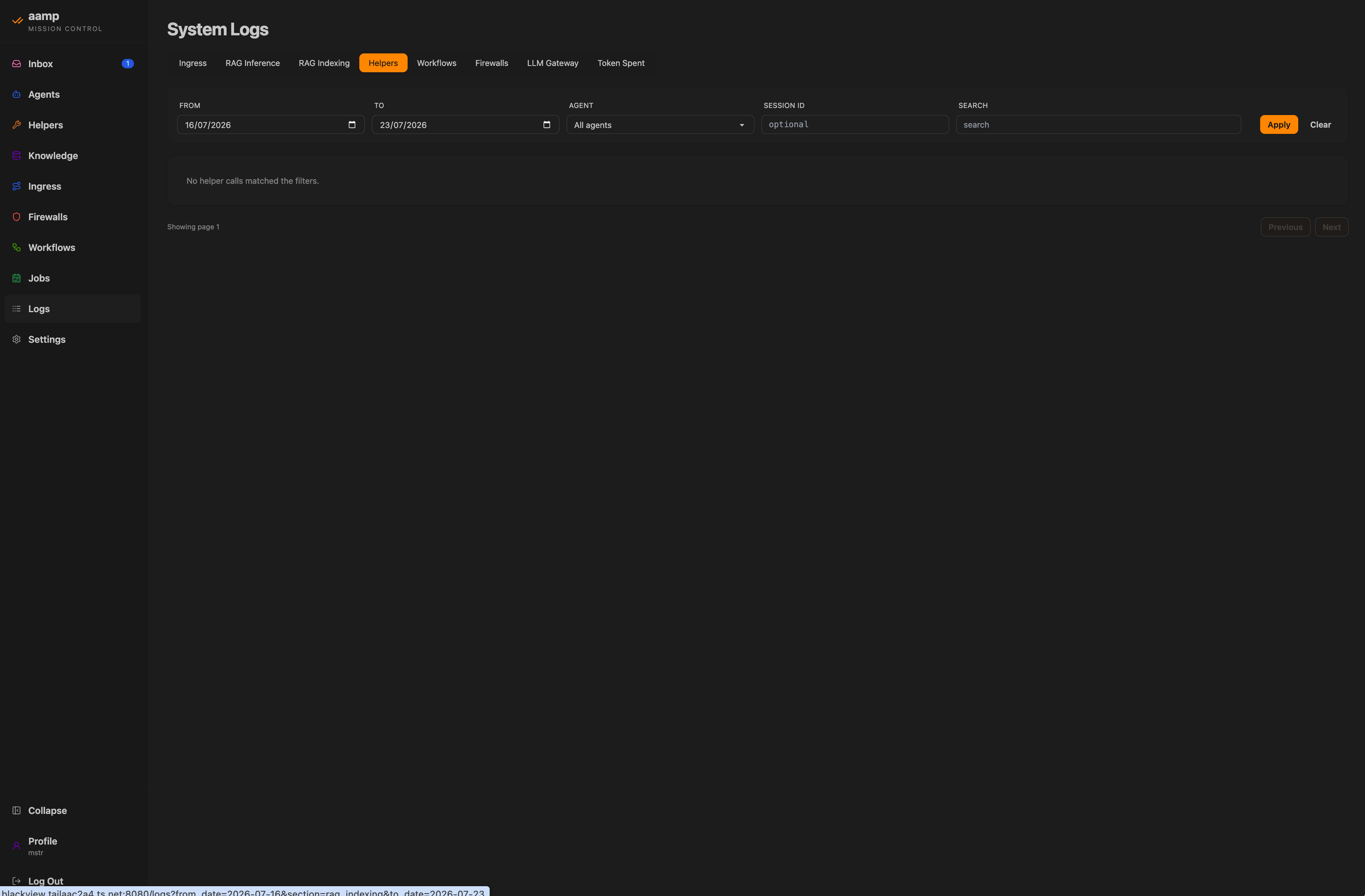
Task: Click the 'Showing page 1' text
Action: (193, 227)
